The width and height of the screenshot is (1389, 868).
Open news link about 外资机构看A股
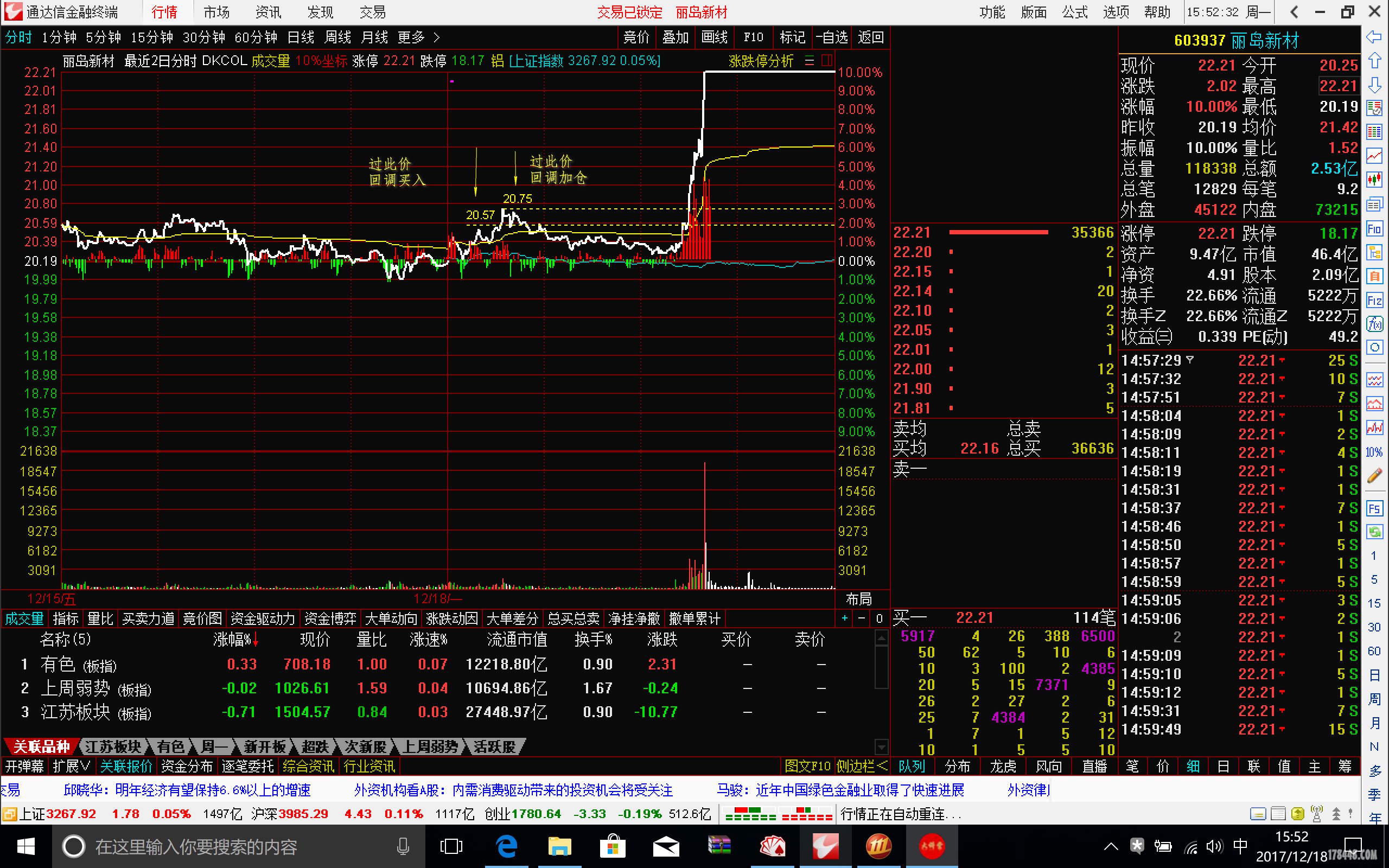[x=513, y=790]
